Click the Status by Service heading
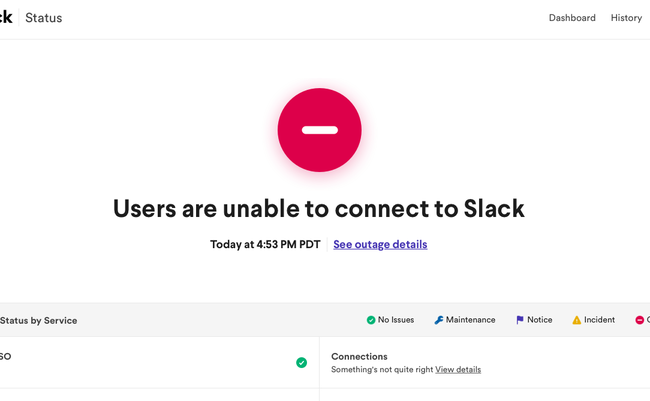This screenshot has width=650, height=401. [x=39, y=321]
